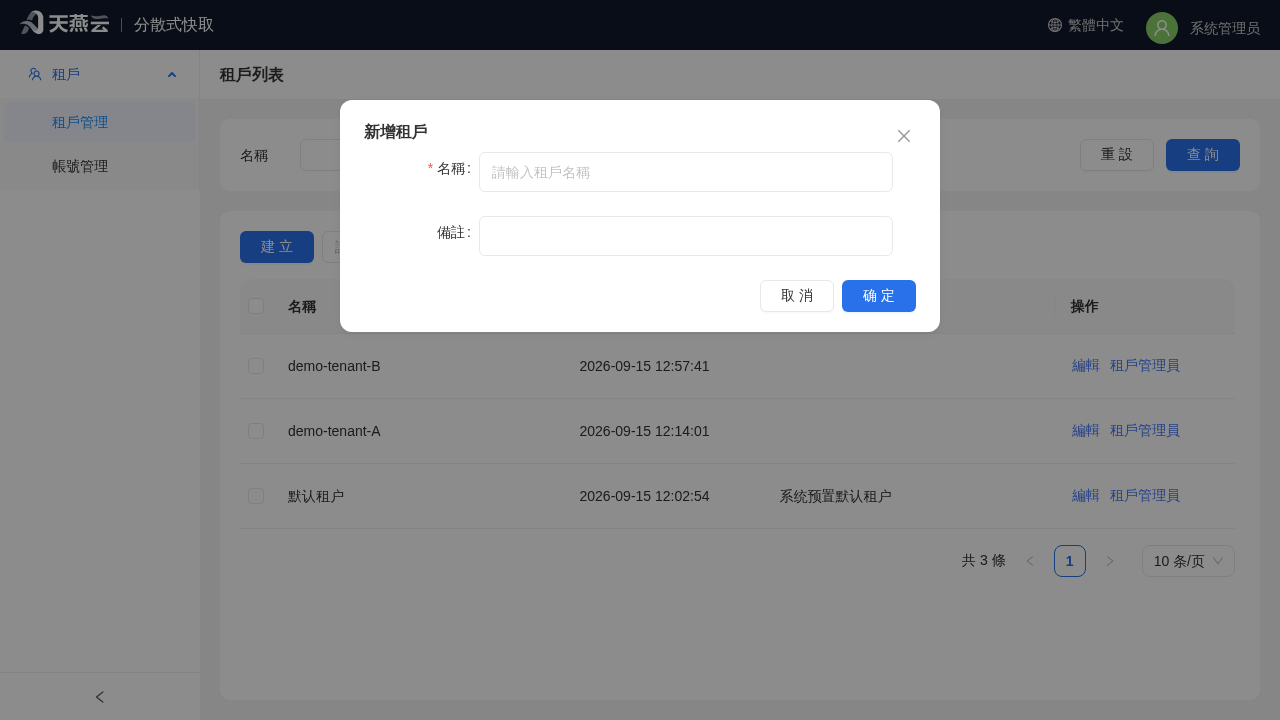Select page 1 in pagination
This screenshot has width=1280, height=720.
[x=1070, y=561]
